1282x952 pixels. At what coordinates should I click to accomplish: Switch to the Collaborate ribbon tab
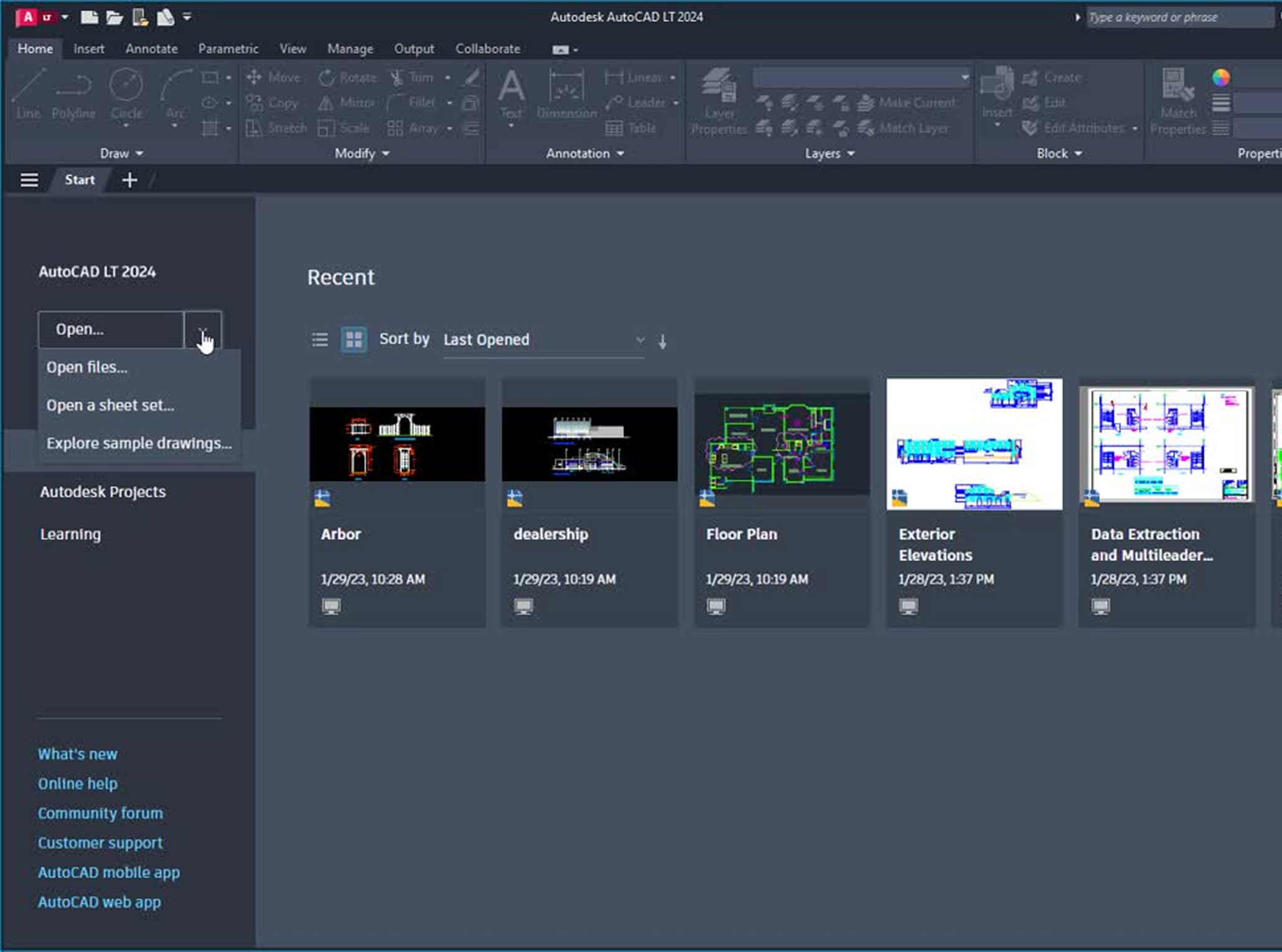(487, 49)
